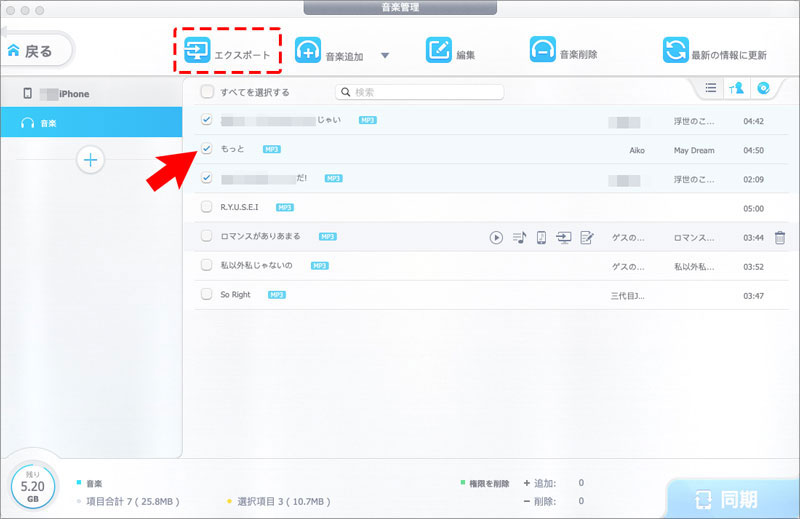Click the 05:00 duration value

pyautogui.click(x=753, y=208)
